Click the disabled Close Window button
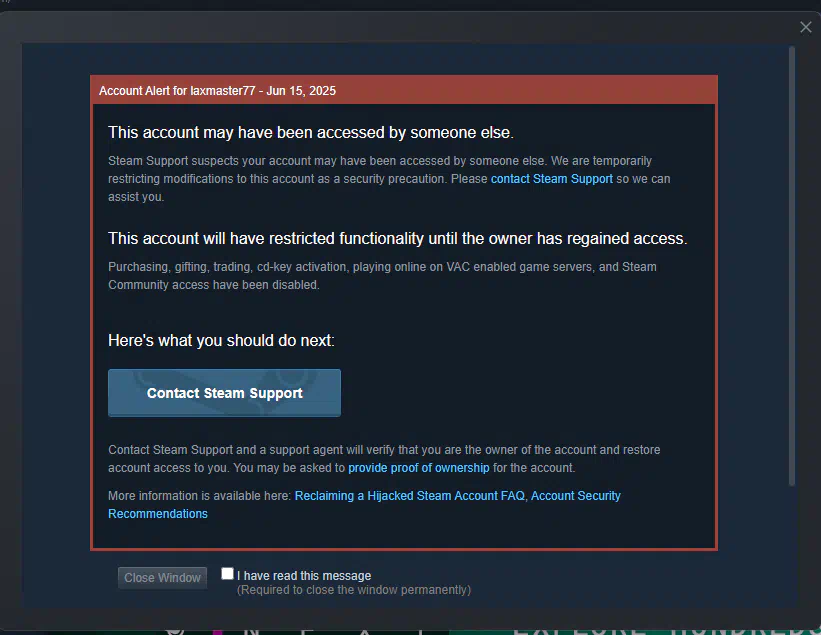The image size is (821, 635). [162, 578]
